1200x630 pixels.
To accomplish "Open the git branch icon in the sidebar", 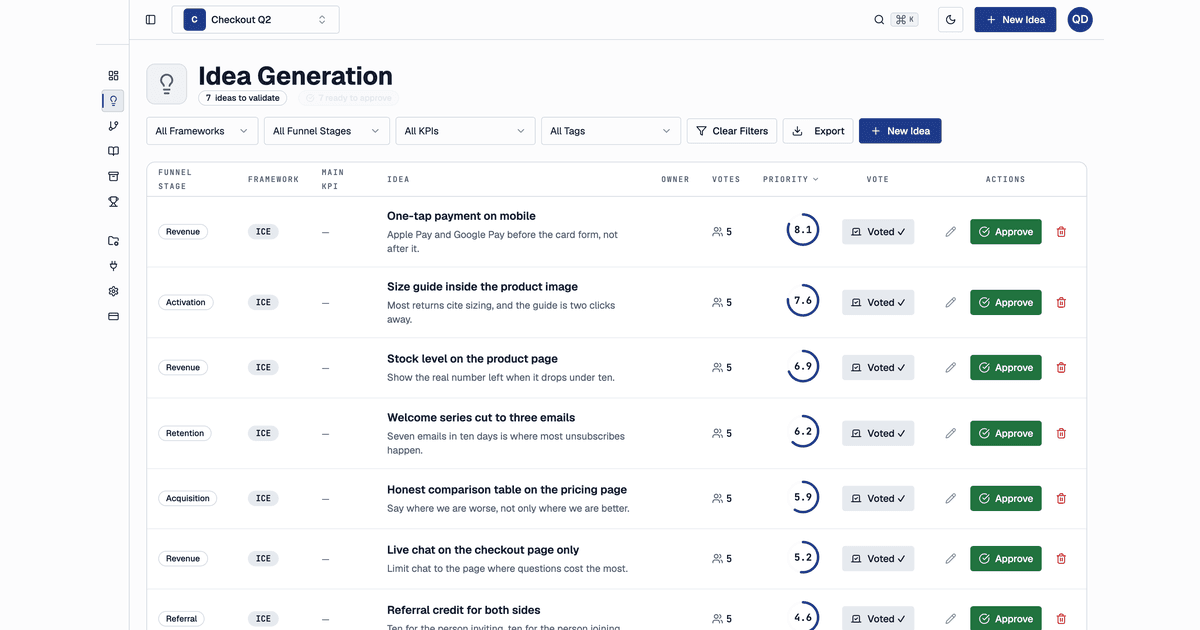I will (x=113, y=126).
